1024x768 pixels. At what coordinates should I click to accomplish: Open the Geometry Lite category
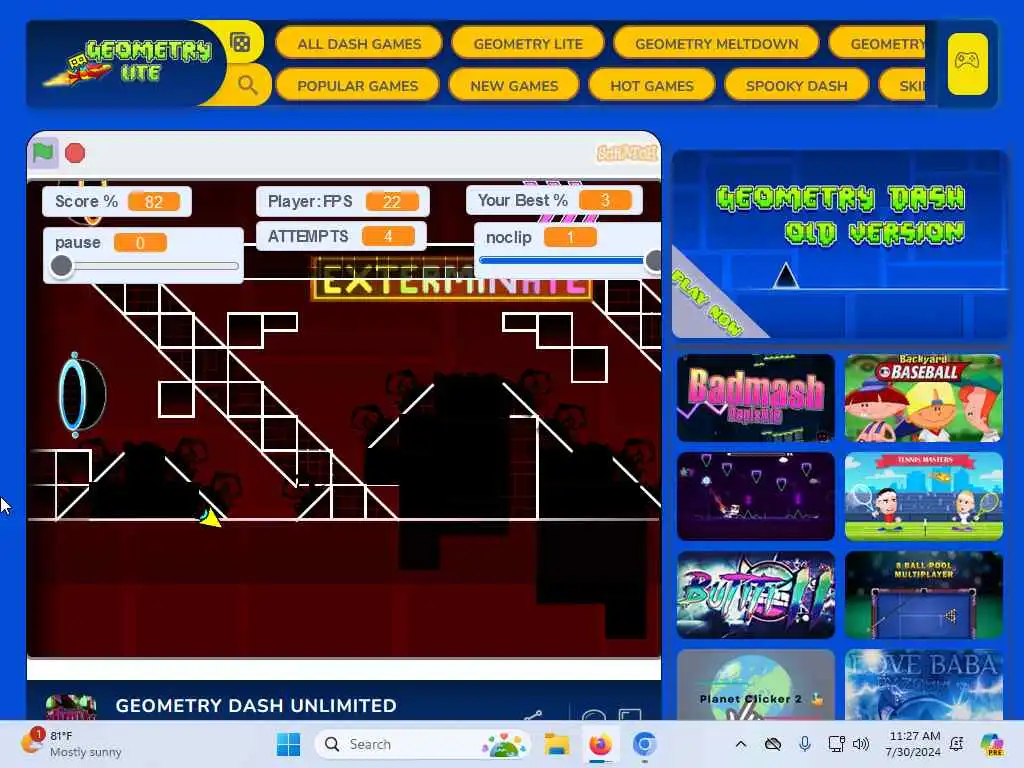pyautogui.click(x=528, y=44)
